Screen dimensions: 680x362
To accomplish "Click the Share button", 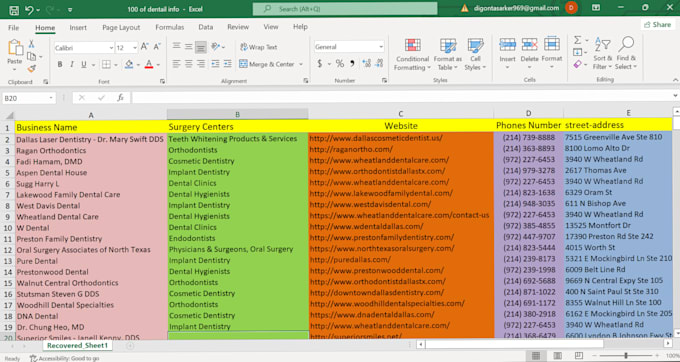I will 657,25.
